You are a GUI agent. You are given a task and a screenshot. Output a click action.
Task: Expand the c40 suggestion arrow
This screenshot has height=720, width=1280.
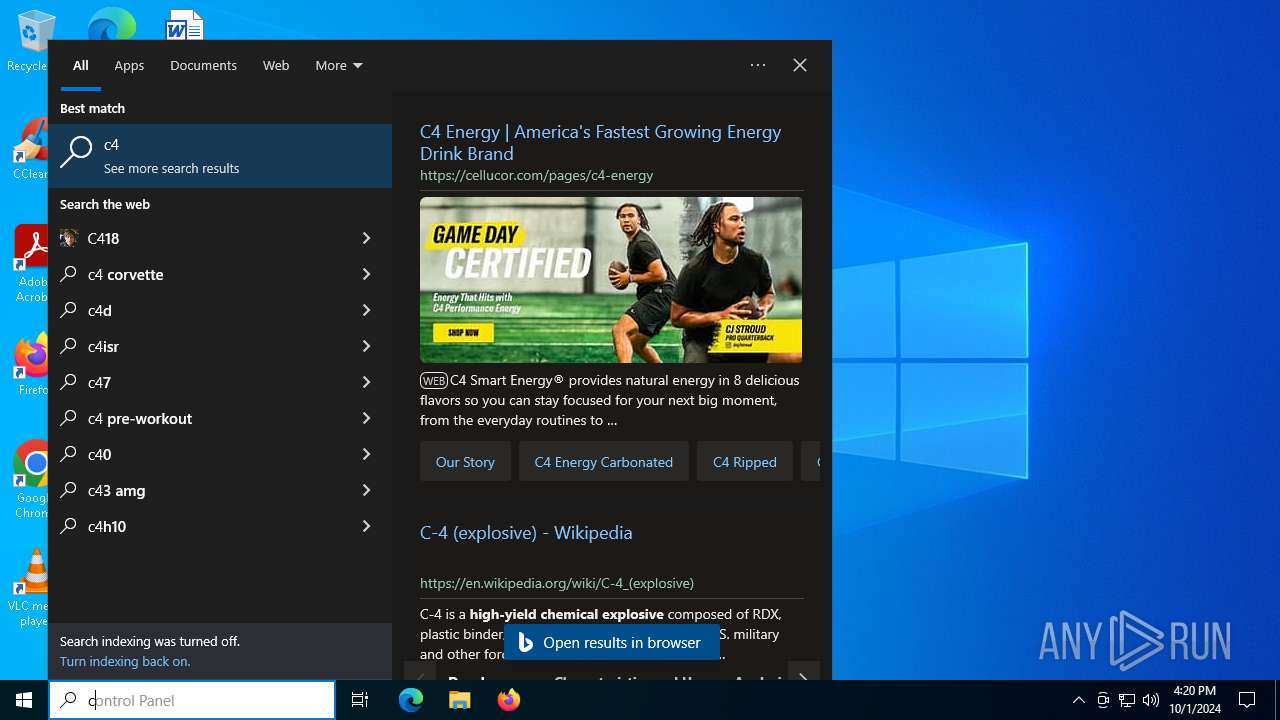(x=366, y=454)
